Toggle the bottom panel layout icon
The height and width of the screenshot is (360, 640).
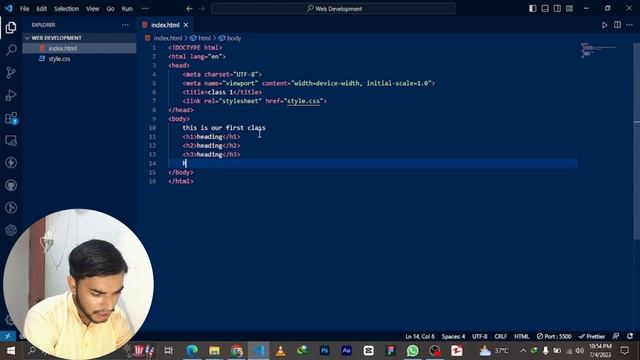pyautogui.click(x=545, y=9)
